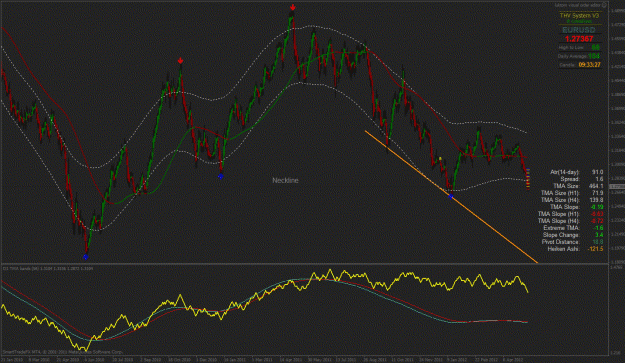Select the blue buy arrow touching the orange trendline

[451, 196]
